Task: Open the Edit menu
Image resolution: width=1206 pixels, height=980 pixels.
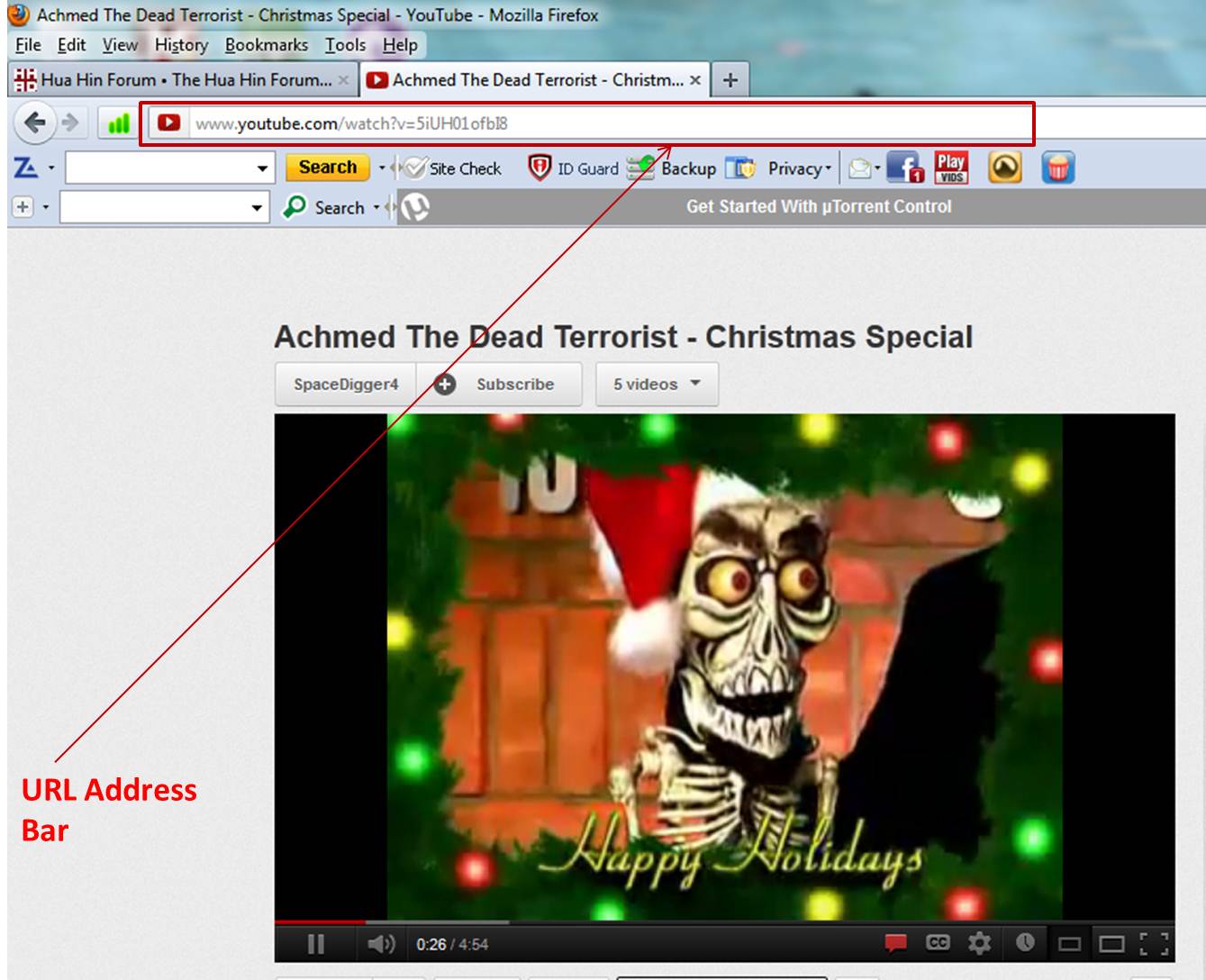Action: tap(71, 45)
